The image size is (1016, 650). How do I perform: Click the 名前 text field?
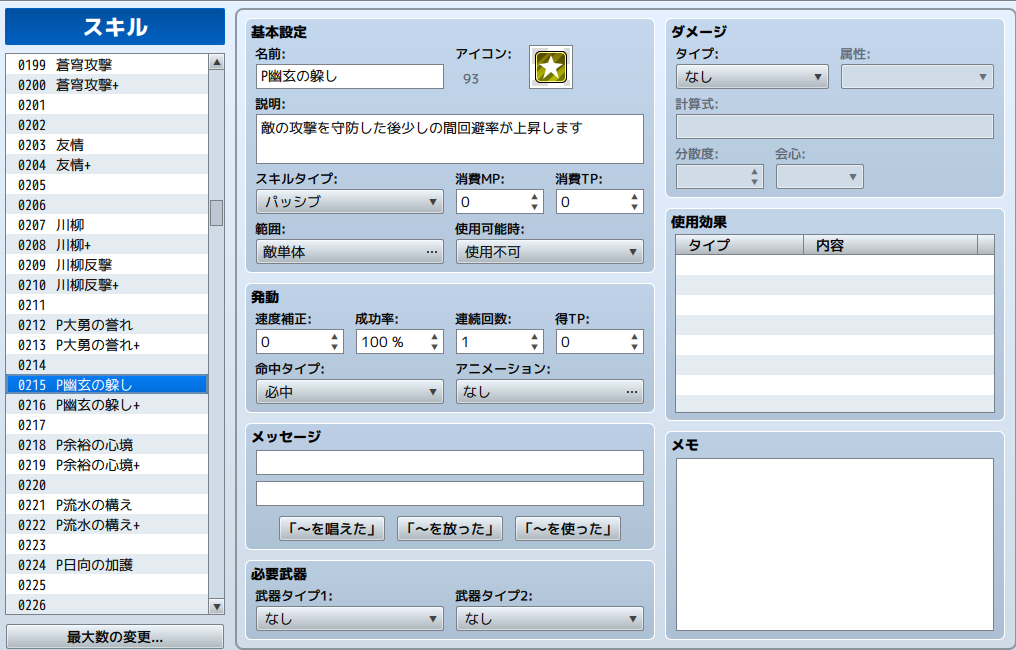tap(349, 77)
